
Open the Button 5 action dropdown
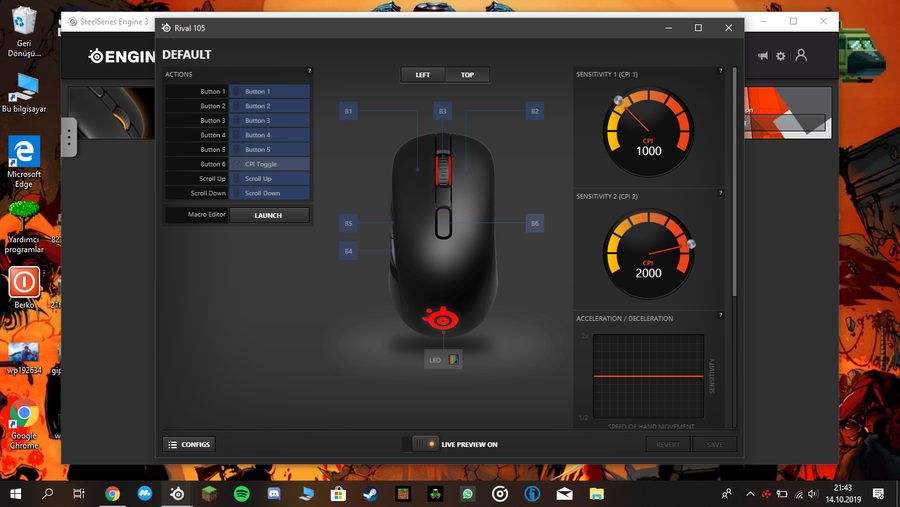click(269, 149)
